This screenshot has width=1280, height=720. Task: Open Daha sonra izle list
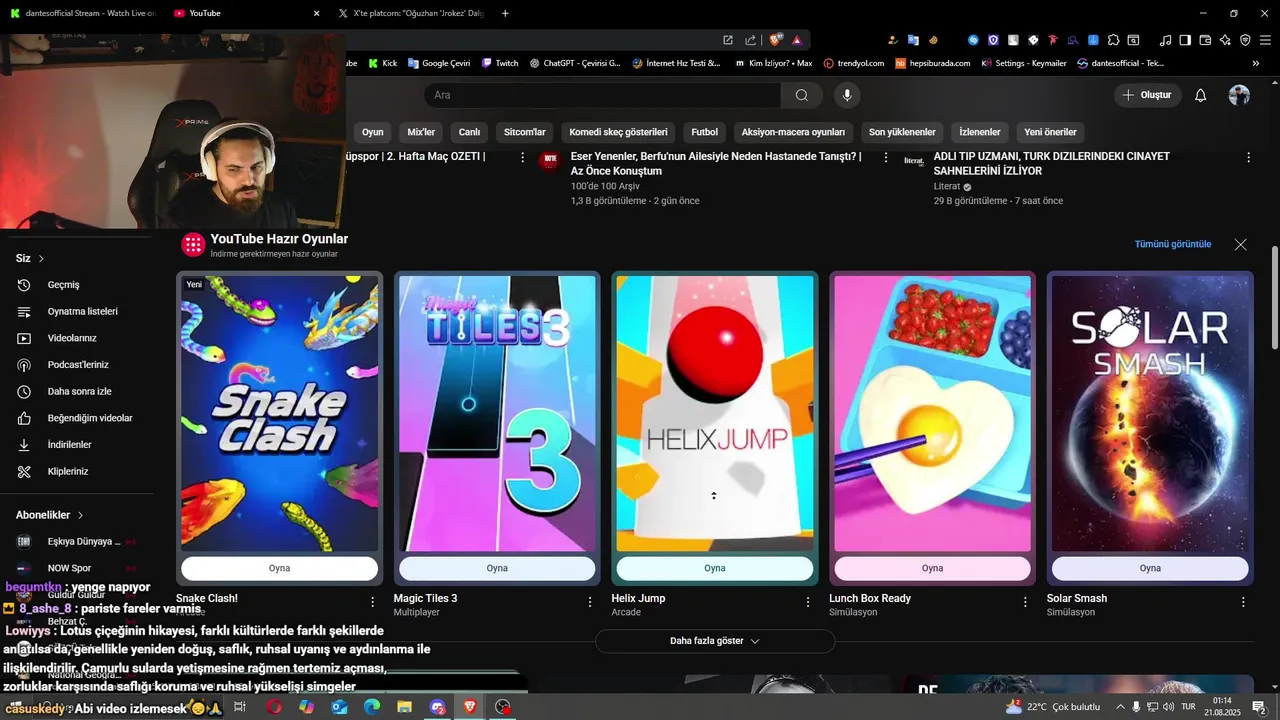point(77,391)
